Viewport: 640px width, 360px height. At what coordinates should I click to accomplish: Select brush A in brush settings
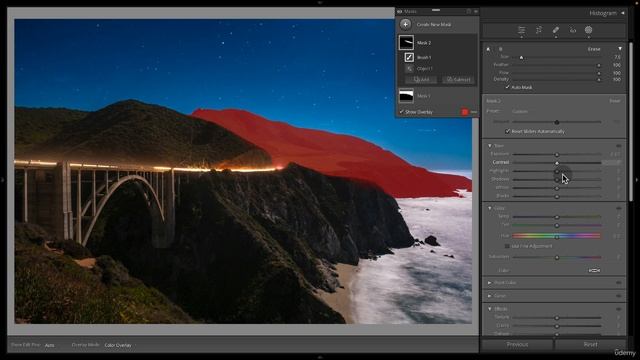tap(488, 49)
